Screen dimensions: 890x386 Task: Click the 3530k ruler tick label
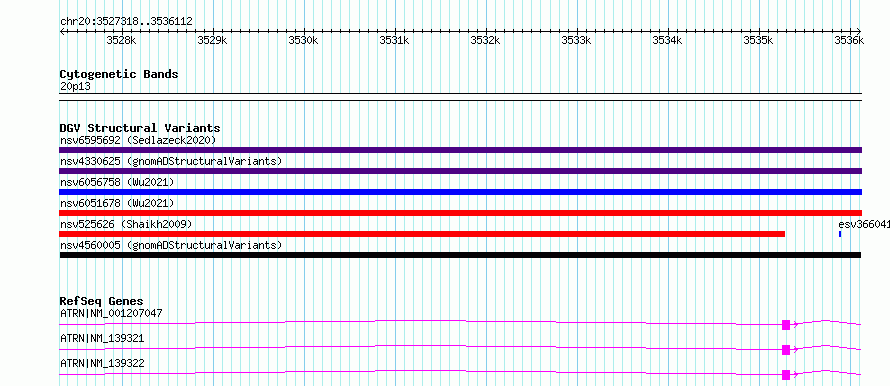[303, 40]
